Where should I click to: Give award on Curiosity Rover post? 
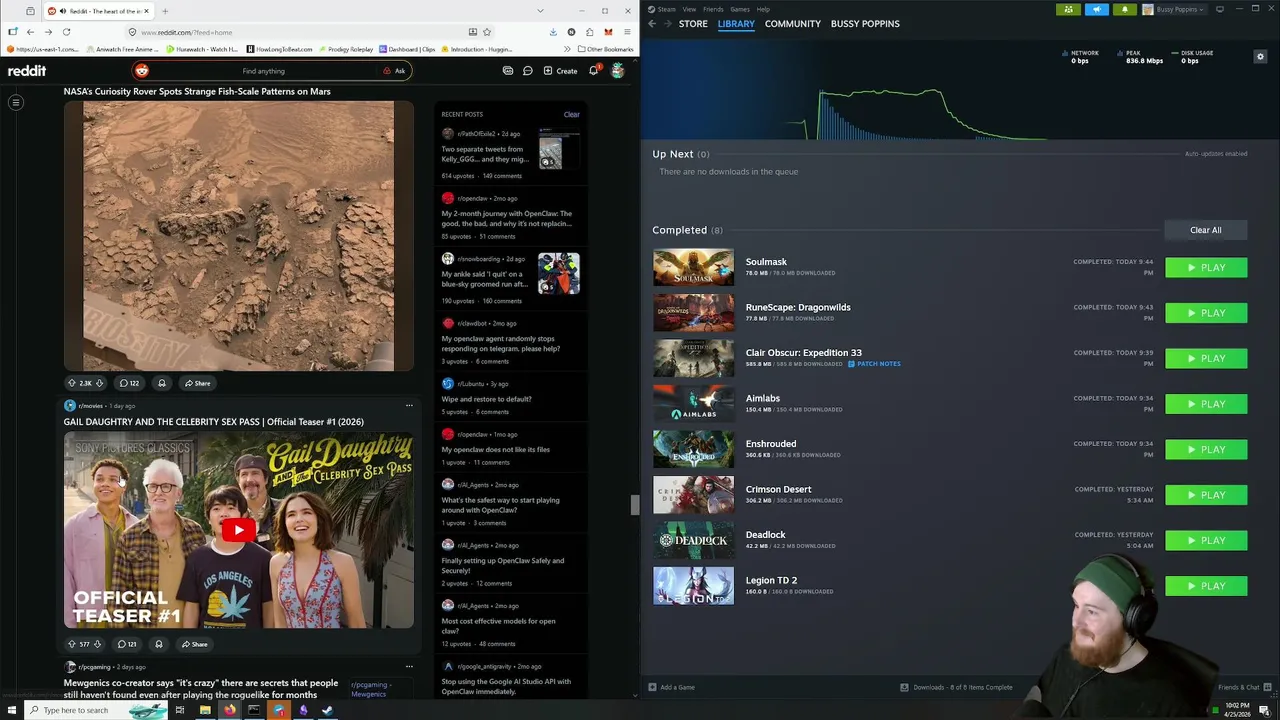(162, 383)
